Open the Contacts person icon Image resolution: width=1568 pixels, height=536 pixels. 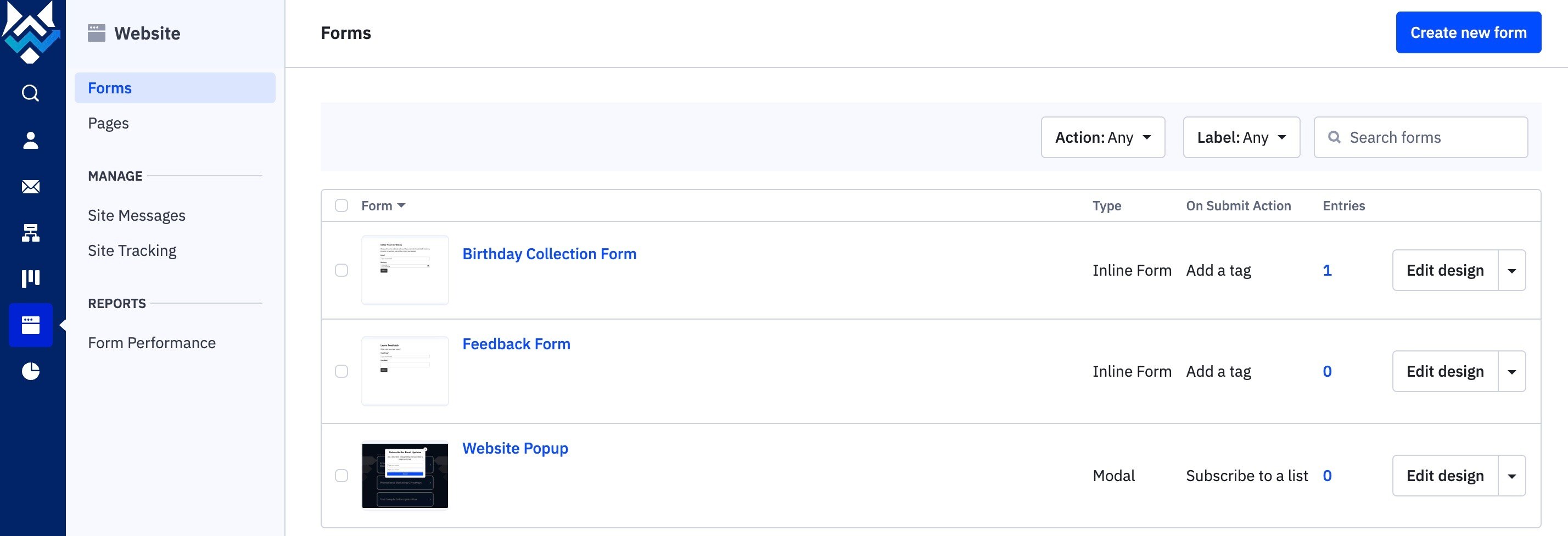(30, 140)
